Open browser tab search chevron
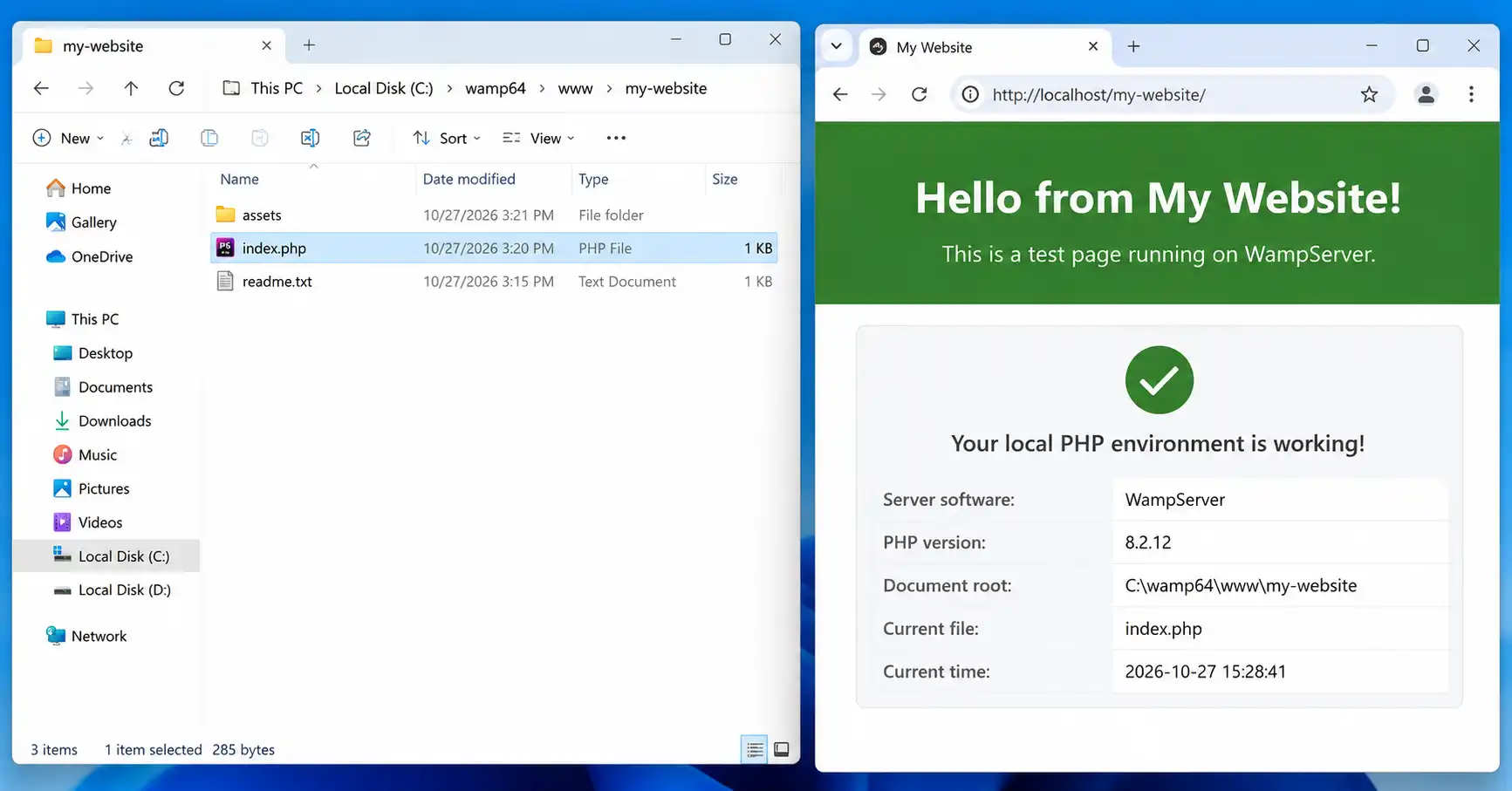The image size is (1512, 791). click(x=836, y=46)
